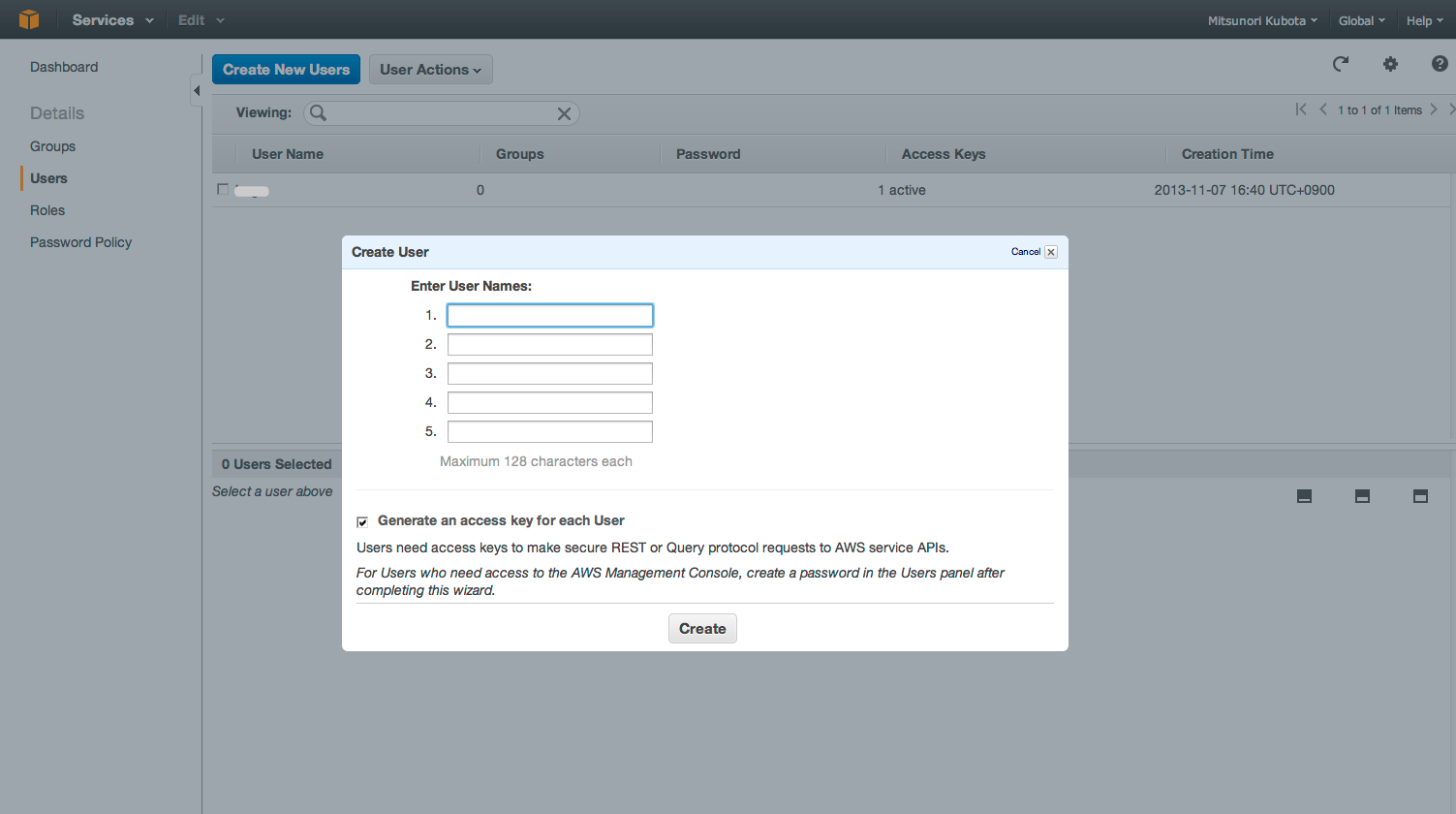Toggle Generate an access key checkbox
Viewport: 1456px width, 814px height.
(362, 521)
